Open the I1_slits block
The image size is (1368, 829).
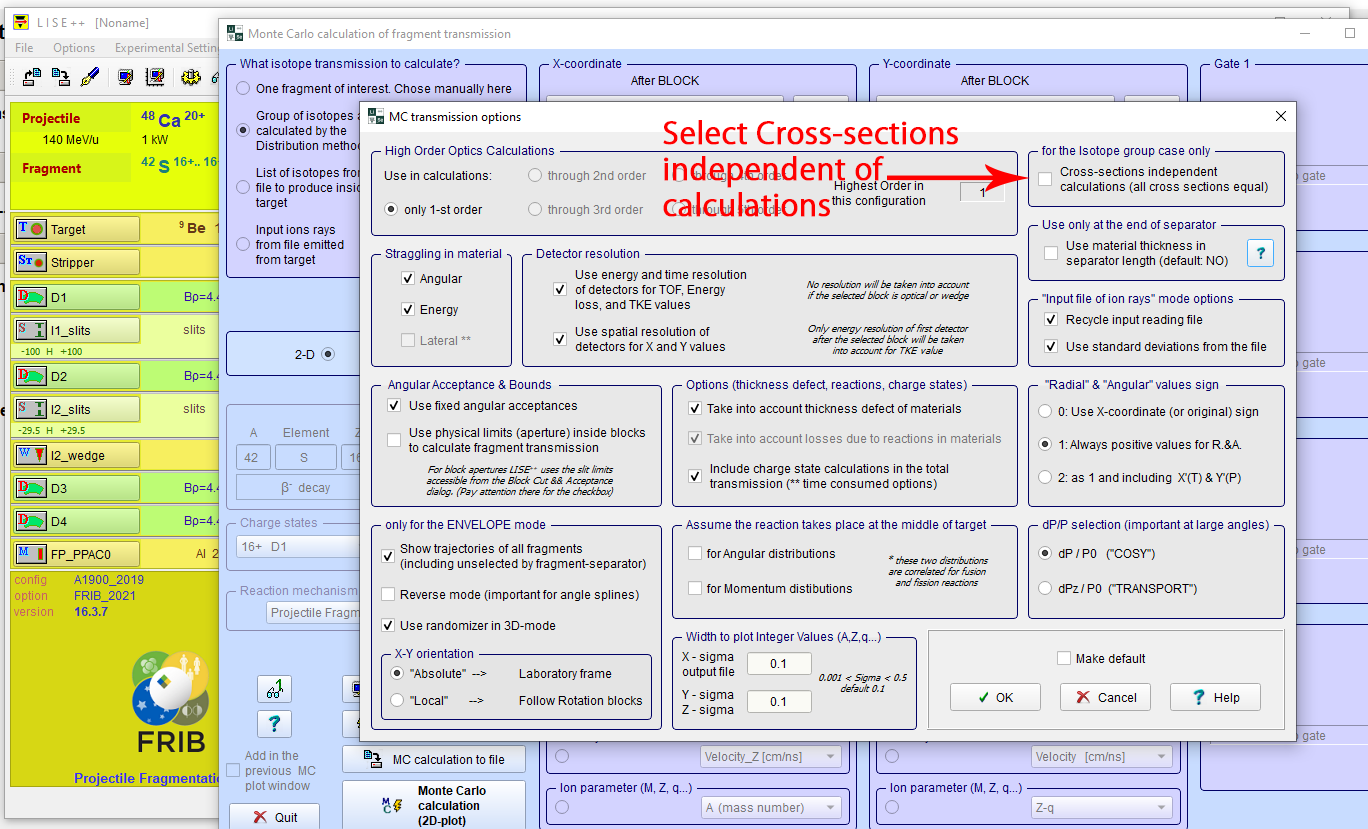pos(76,330)
